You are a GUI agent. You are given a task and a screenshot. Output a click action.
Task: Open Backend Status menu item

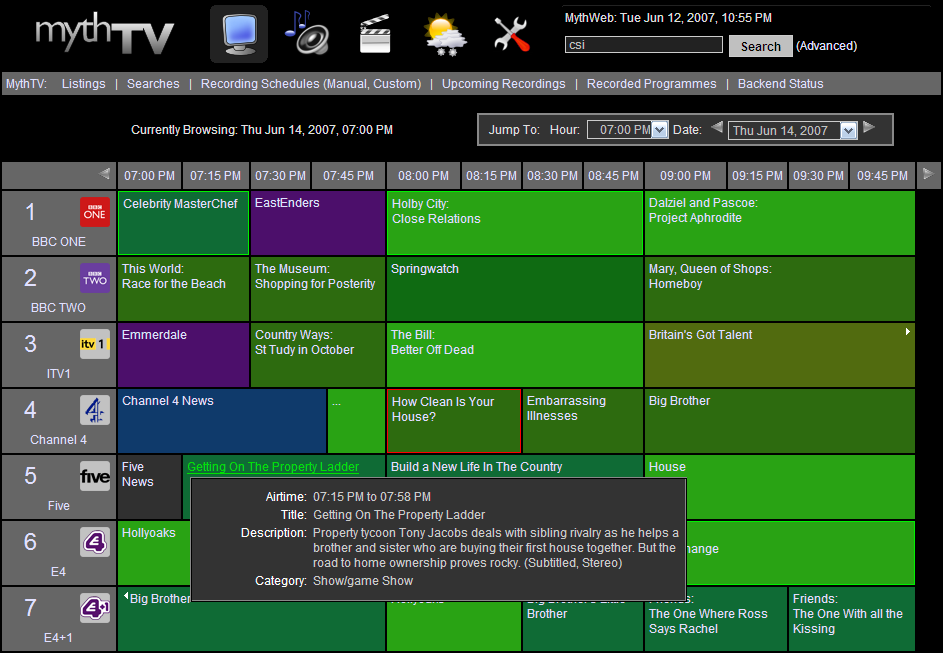click(781, 84)
